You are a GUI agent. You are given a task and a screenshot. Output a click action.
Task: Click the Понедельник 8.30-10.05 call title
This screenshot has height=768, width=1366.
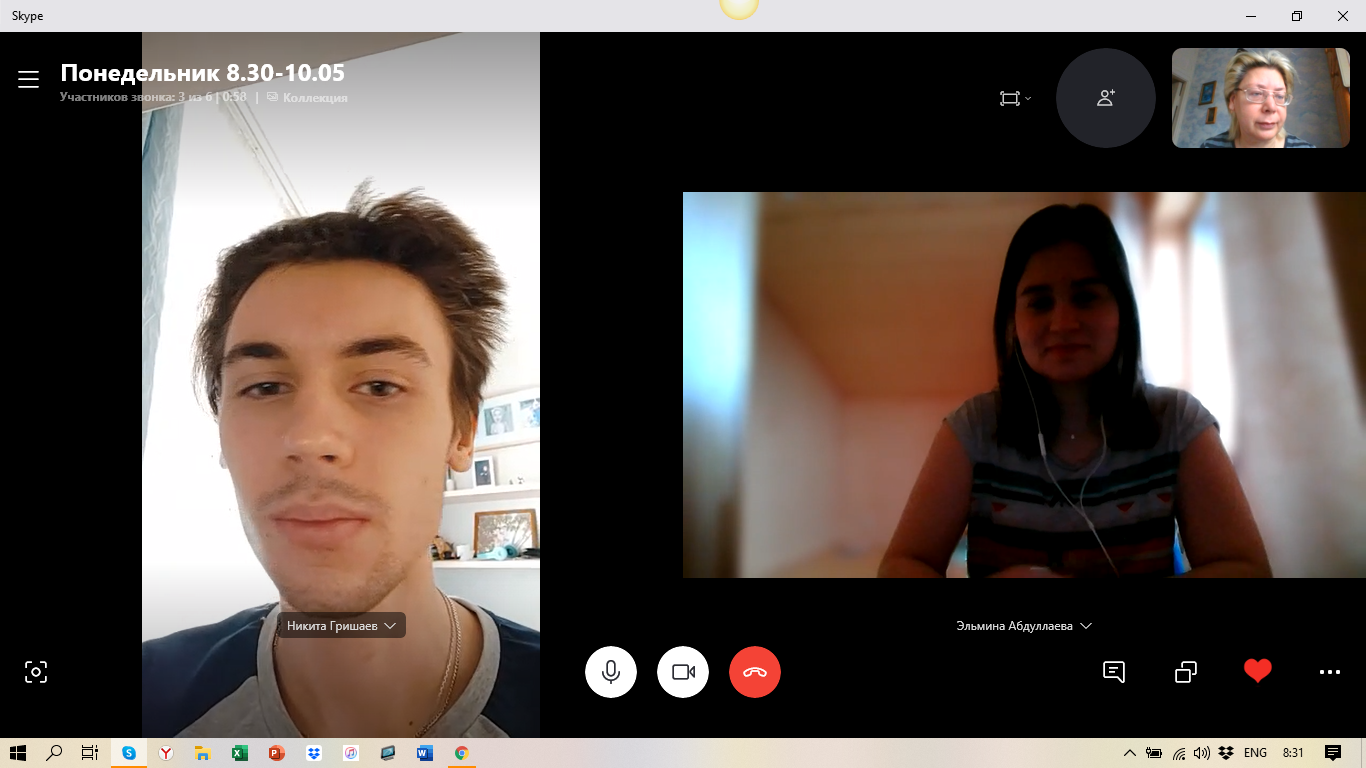(203, 73)
